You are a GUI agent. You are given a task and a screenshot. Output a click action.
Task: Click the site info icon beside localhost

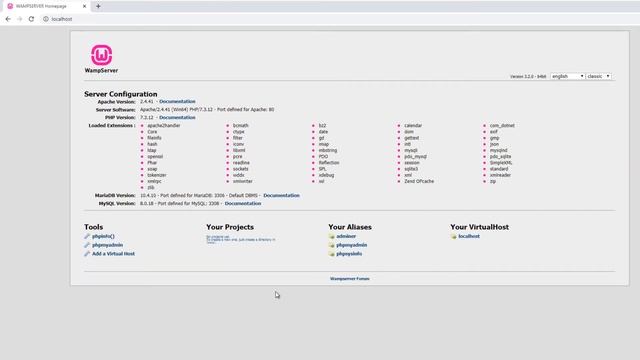(46, 19)
